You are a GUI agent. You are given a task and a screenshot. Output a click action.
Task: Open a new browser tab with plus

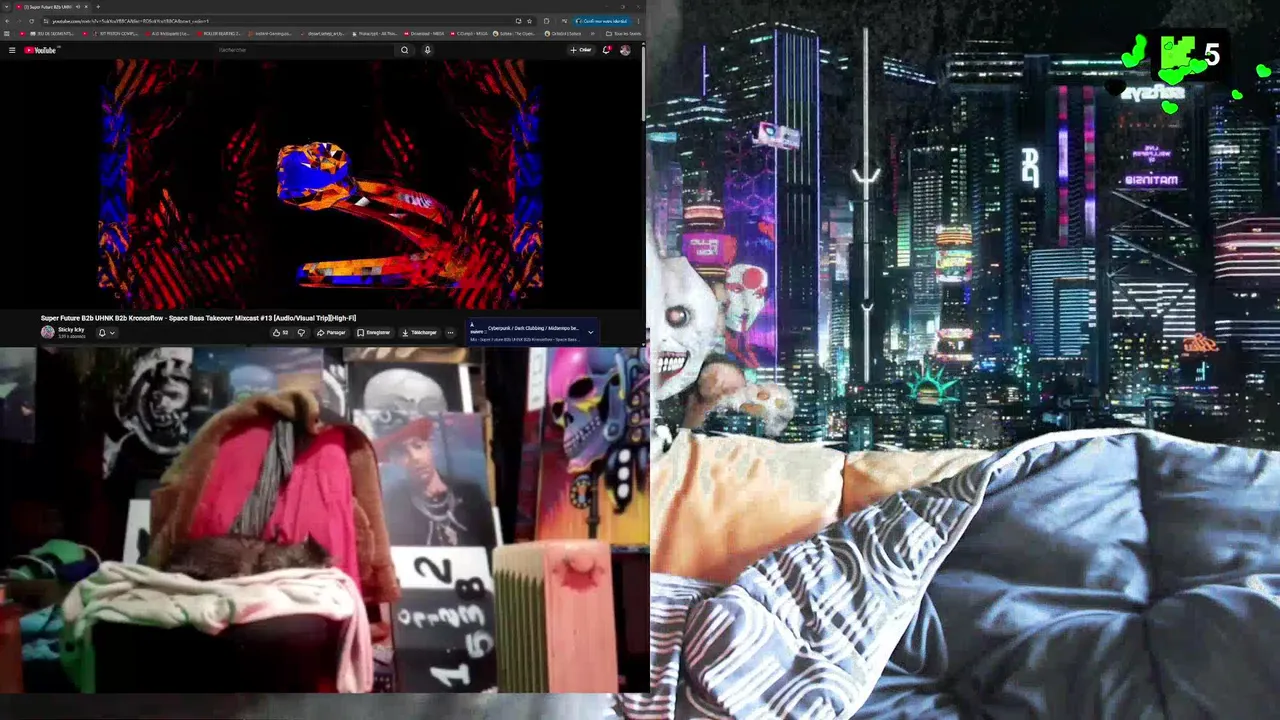(98, 7)
